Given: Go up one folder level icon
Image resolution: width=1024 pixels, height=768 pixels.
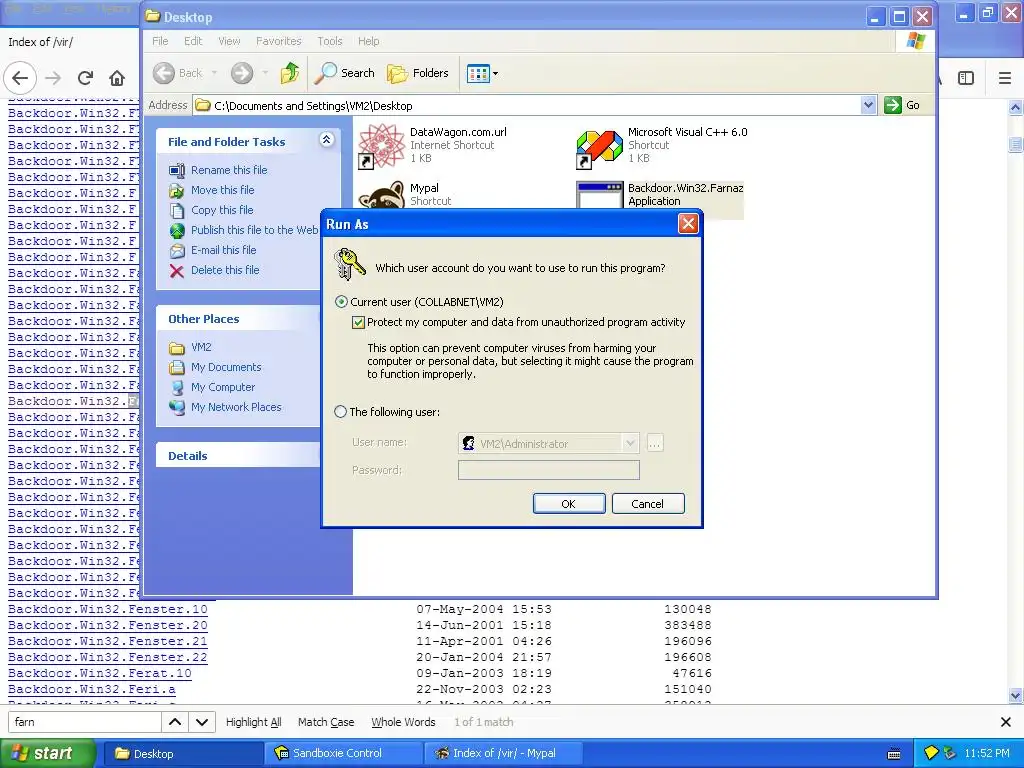Looking at the screenshot, I should (x=289, y=73).
